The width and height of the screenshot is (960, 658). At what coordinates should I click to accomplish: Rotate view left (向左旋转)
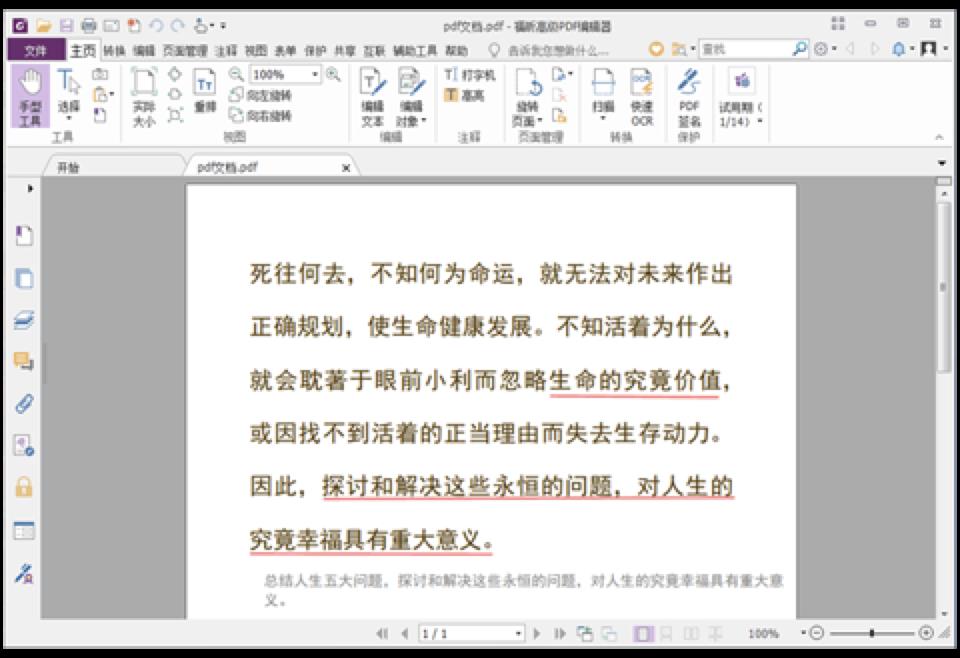[x=260, y=95]
